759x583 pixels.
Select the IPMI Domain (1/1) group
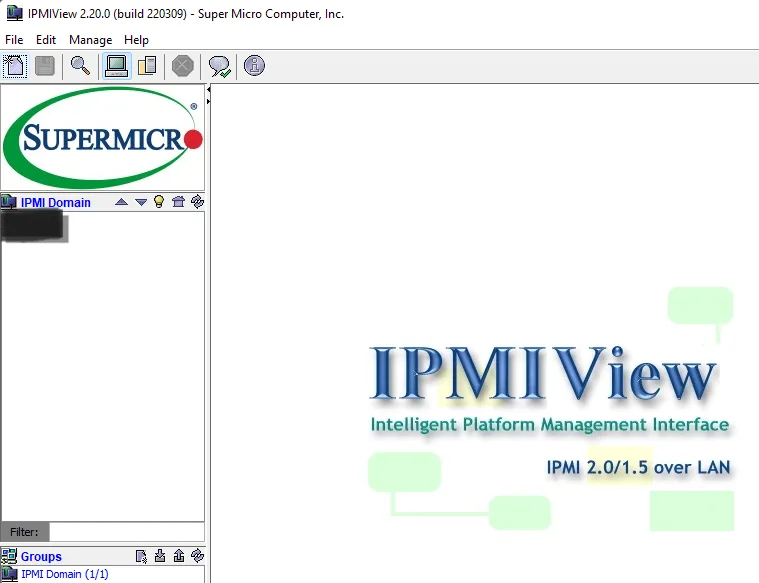coord(64,574)
